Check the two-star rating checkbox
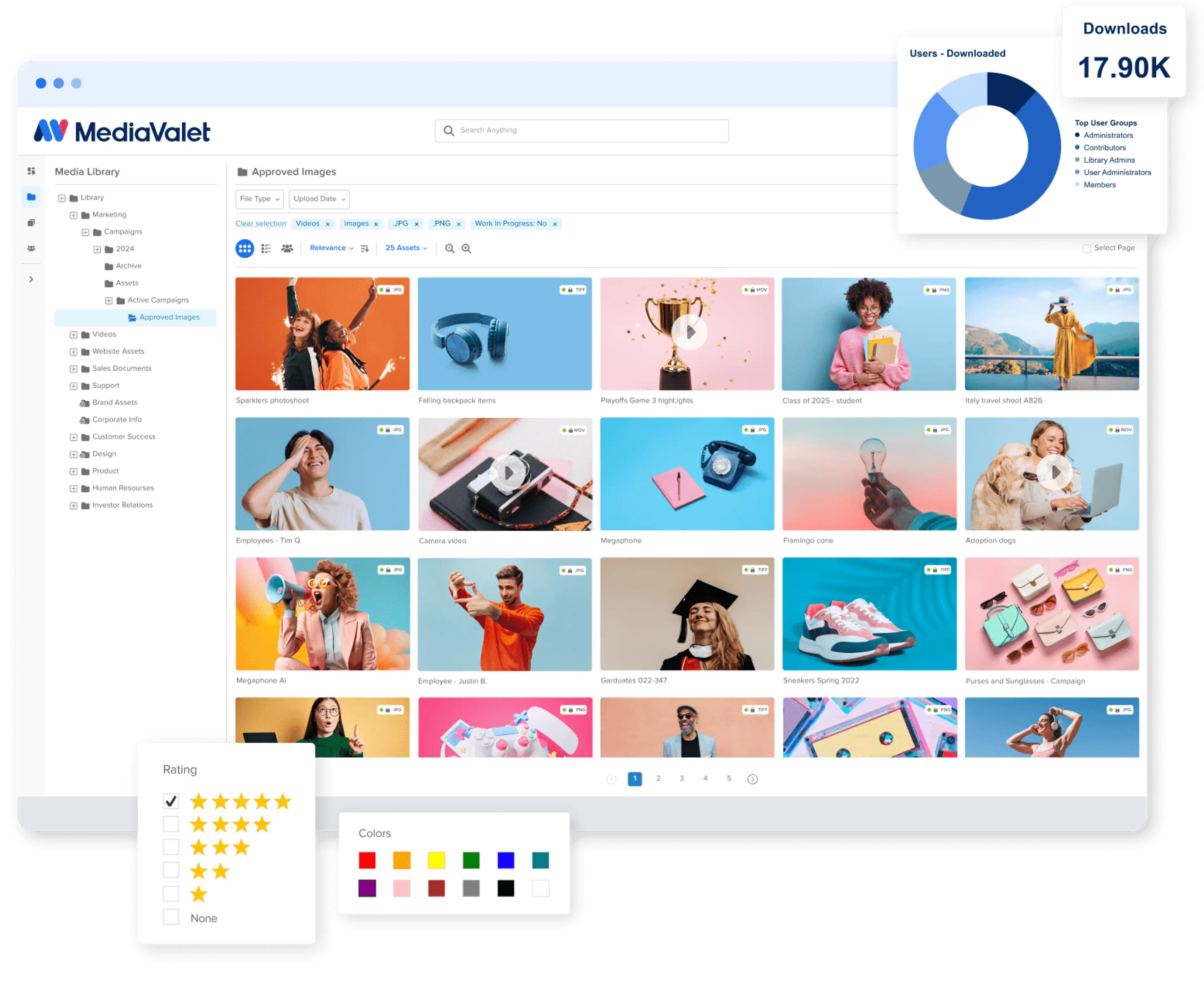This screenshot has width=1204, height=984. coord(171,870)
